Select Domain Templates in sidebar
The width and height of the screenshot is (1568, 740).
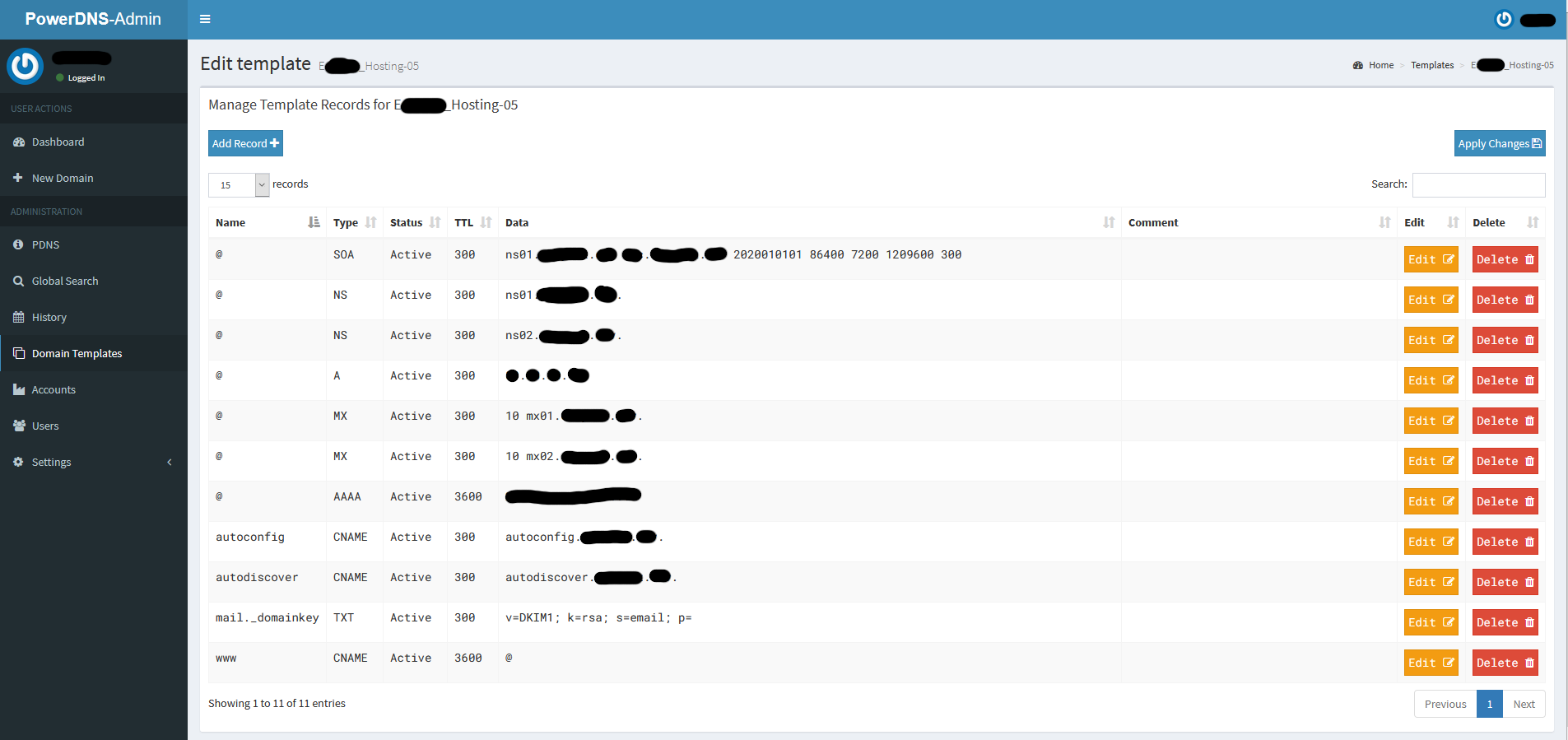point(94,353)
